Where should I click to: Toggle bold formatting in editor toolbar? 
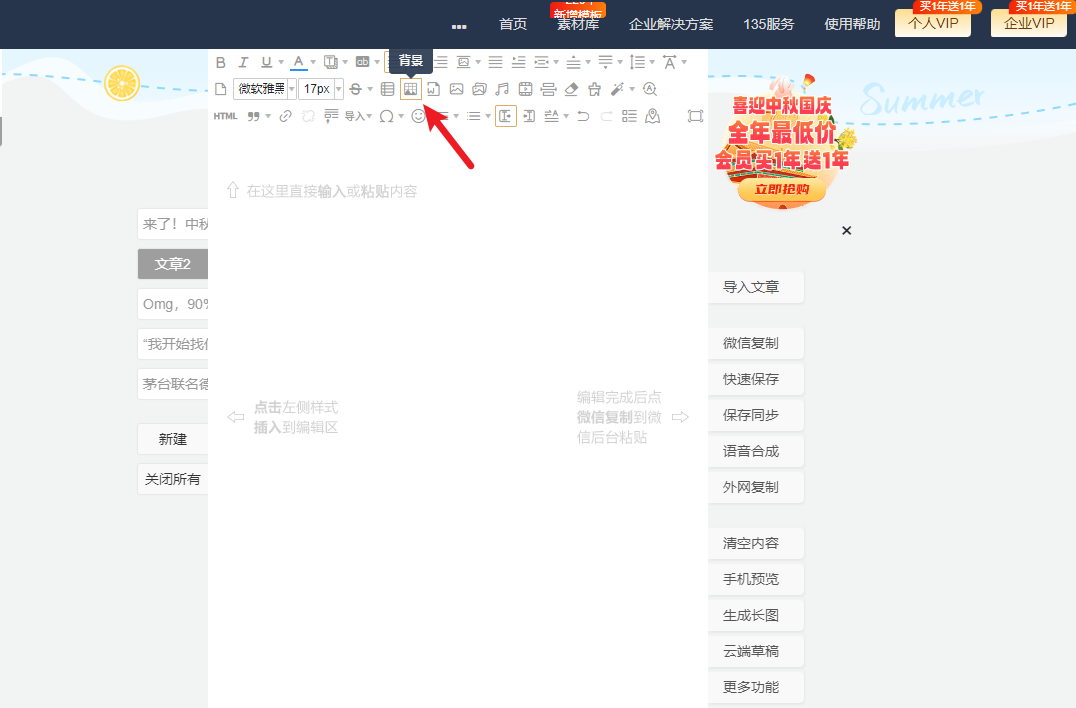tap(221, 62)
